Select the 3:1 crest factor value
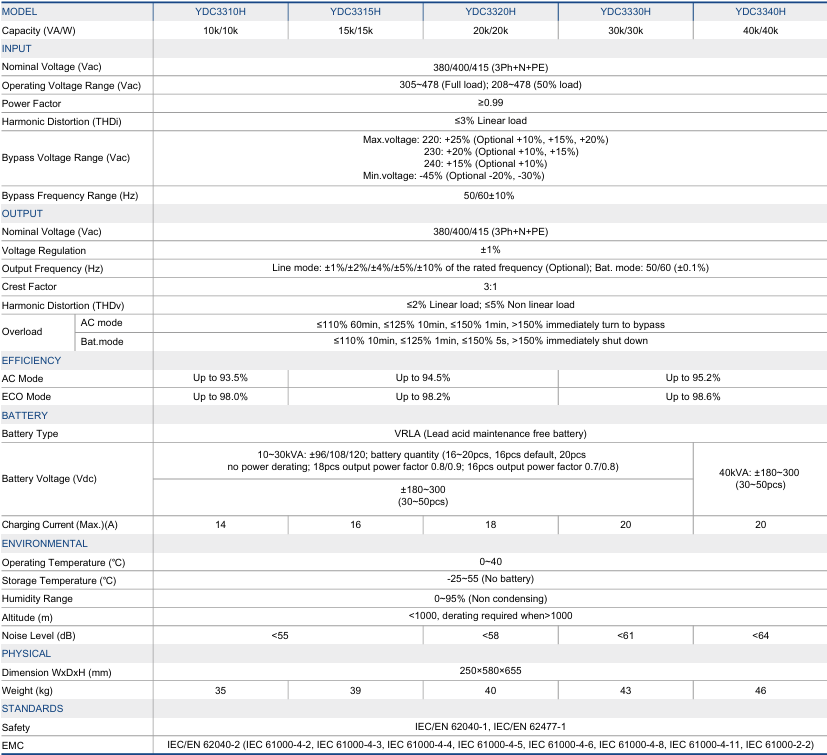 click(491, 286)
